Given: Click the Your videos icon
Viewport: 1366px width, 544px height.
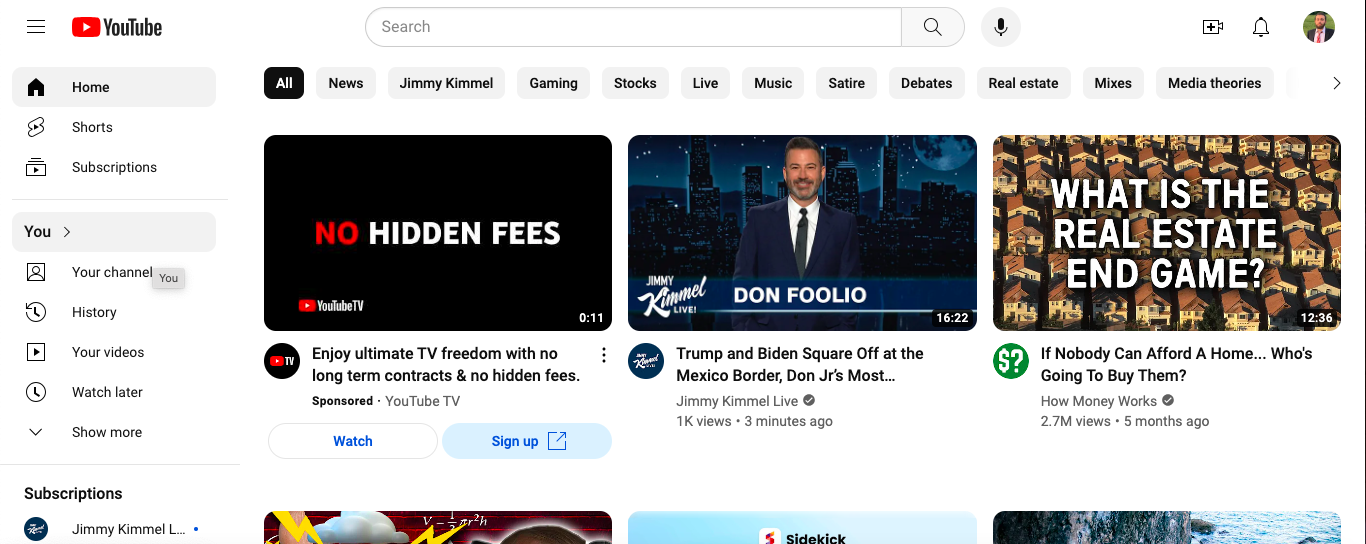Looking at the screenshot, I should [x=36, y=352].
